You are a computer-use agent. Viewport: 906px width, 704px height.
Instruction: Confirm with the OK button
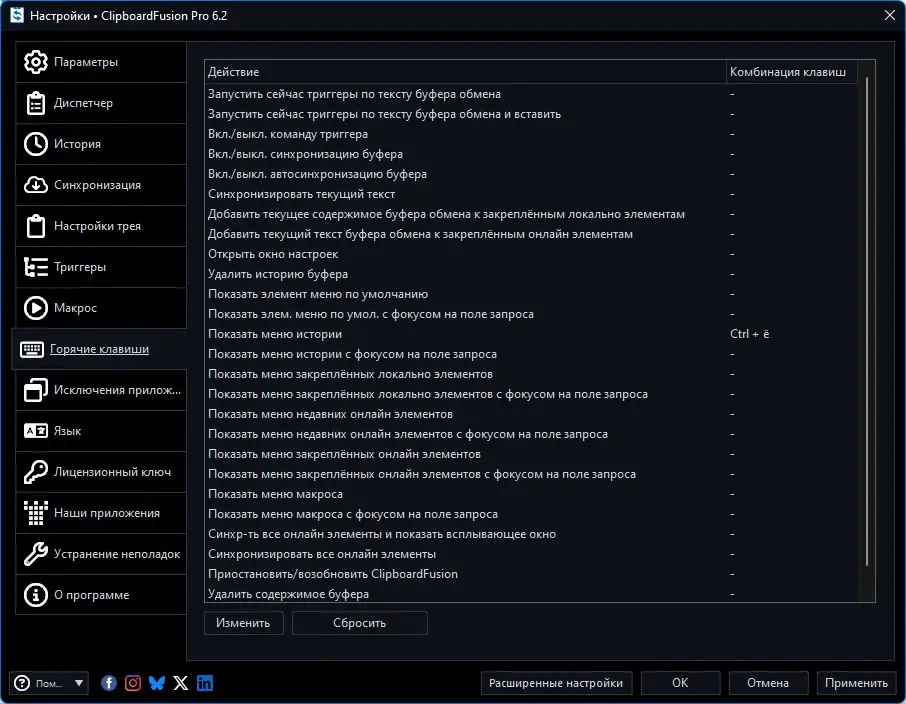680,683
